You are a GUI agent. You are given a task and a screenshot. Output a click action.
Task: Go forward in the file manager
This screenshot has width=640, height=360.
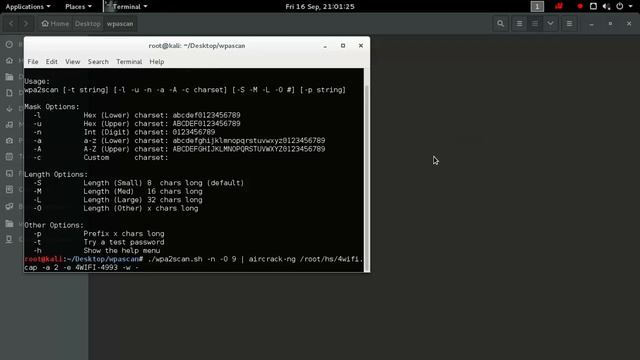pyautogui.click(x=26, y=24)
